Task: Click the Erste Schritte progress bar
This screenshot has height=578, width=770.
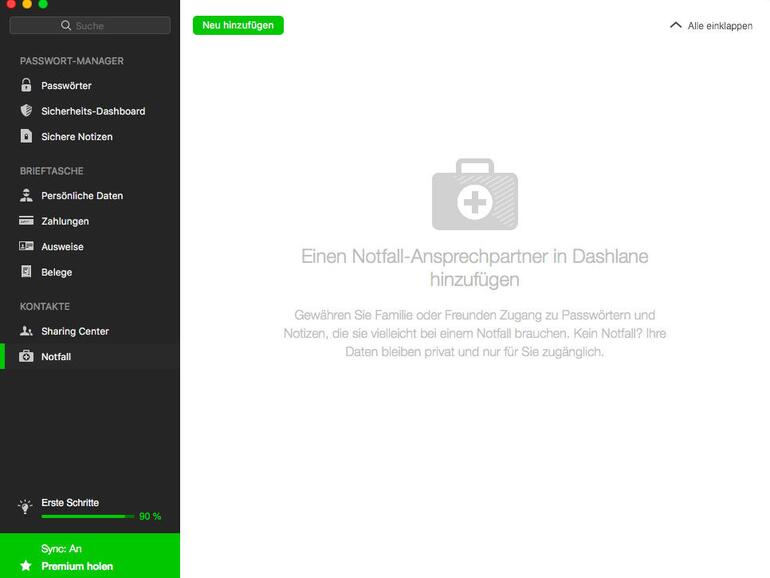Action: (x=88, y=516)
